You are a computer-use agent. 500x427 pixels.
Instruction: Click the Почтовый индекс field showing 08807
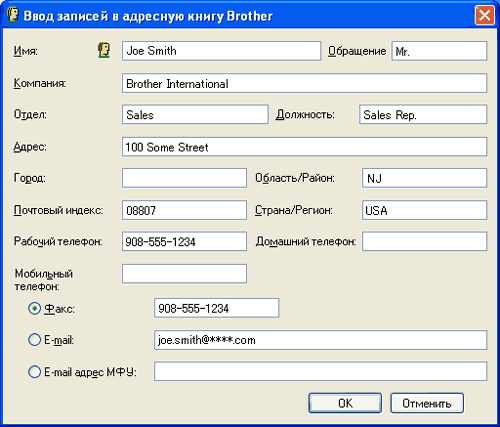(184, 210)
